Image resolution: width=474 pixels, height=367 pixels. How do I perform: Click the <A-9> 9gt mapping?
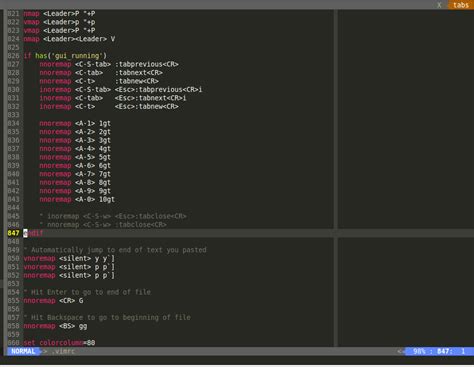[x=75, y=191]
